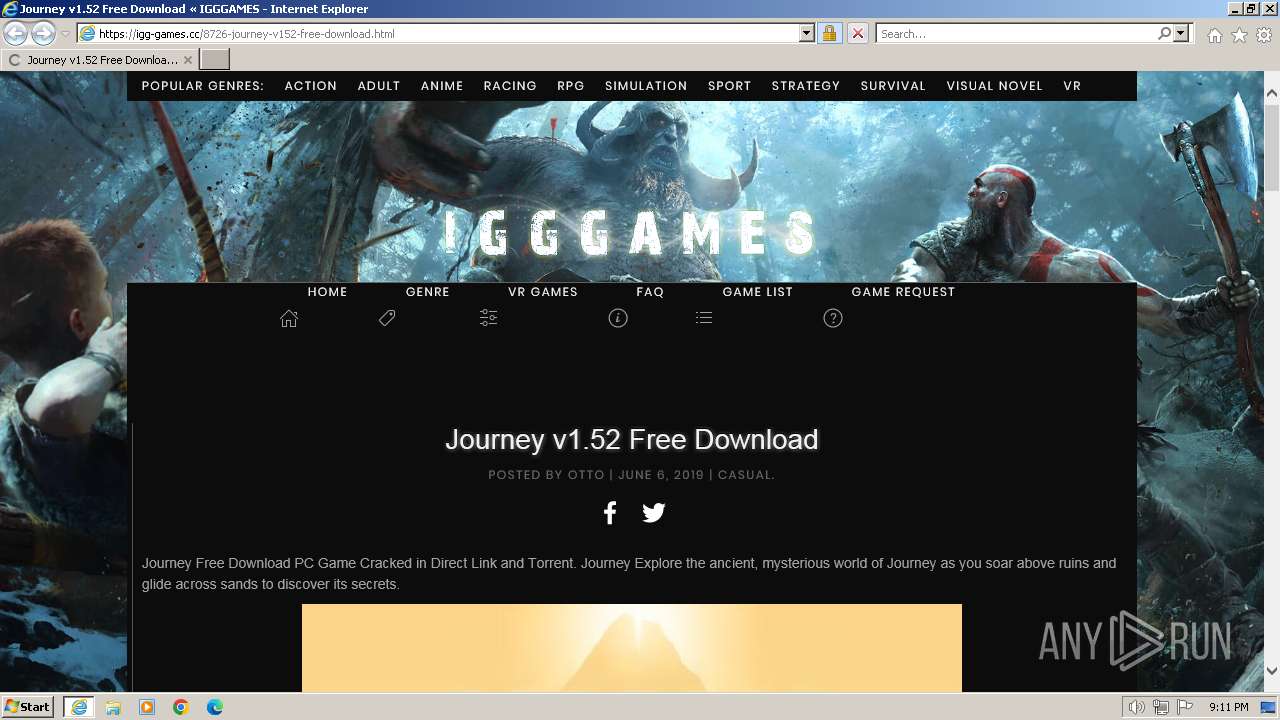Open the Windows Start menu
The image size is (1280, 720).
coord(28,707)
